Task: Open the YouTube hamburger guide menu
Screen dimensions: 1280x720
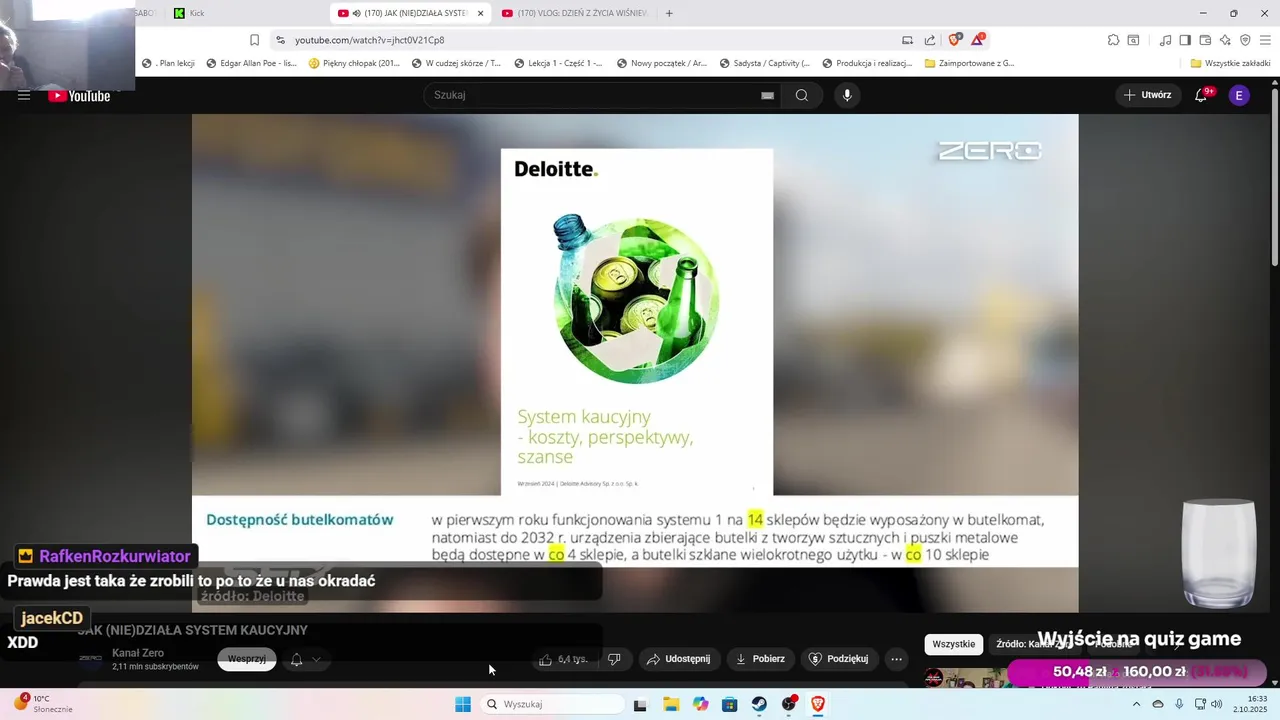Action: [24, 95]
